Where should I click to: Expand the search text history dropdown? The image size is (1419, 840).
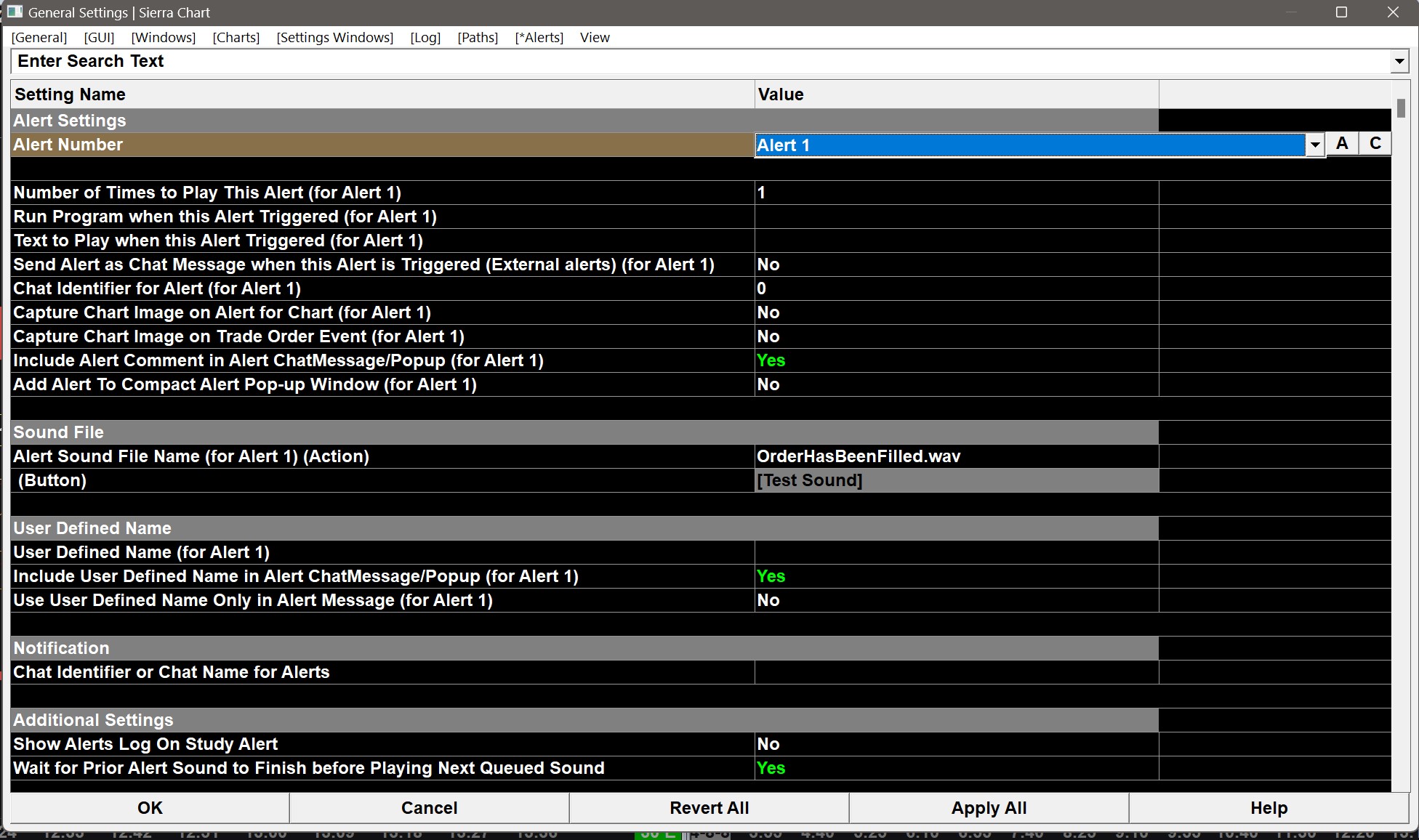1399,62
